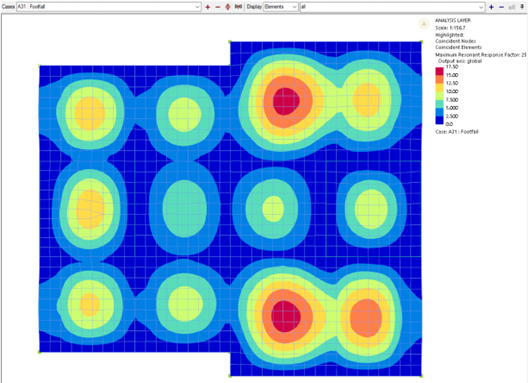This screenshot has width=528, height=383.
Task: Click the pin icon at toolbar end
Action: pos(522,7)
